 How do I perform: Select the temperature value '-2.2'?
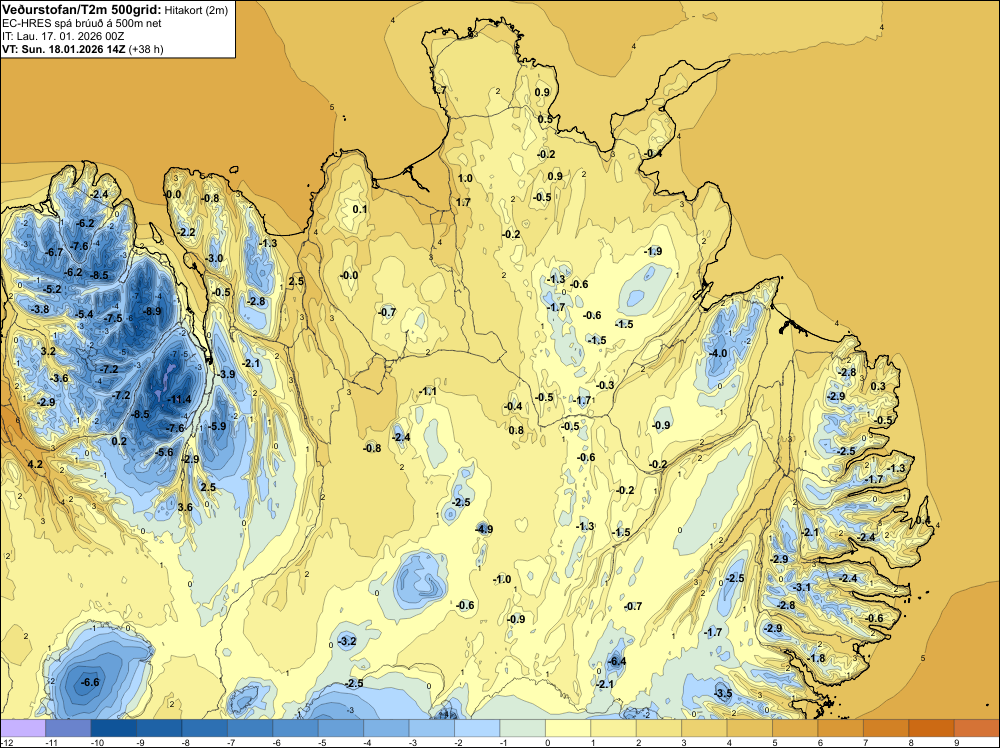pos(187,232)
